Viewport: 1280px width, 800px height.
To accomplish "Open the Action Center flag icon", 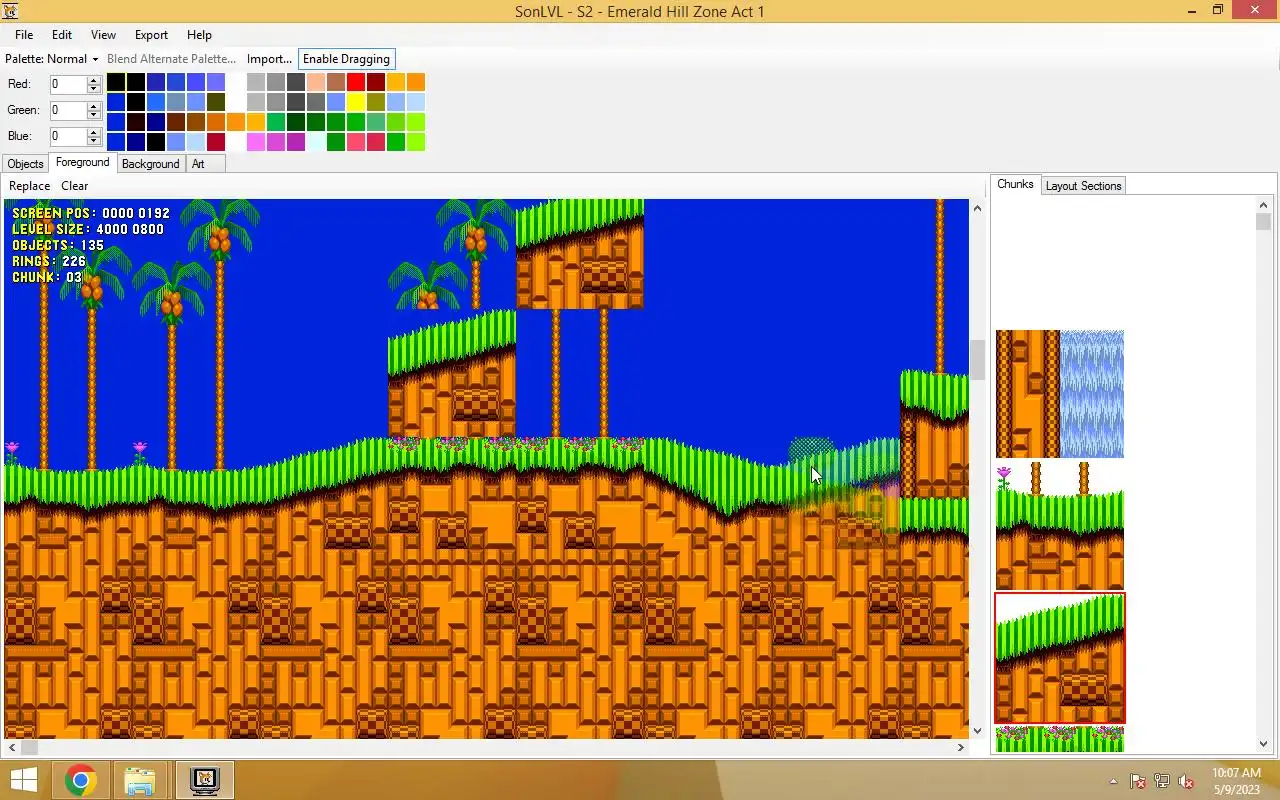I will [1138, 781].
